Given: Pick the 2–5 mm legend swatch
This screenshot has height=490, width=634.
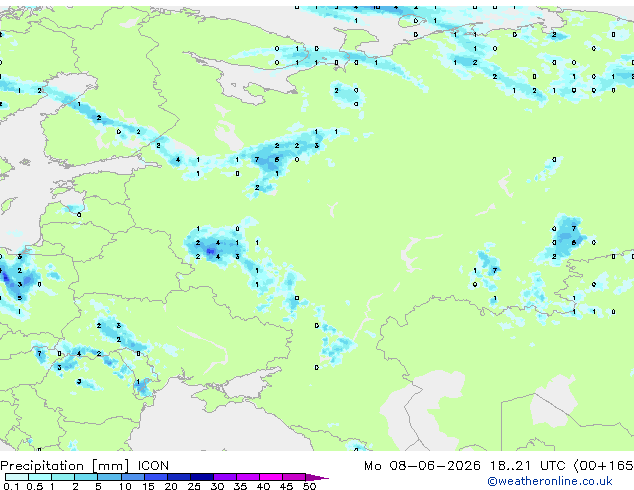Looking at the screenshot, I should click(86, 477).
